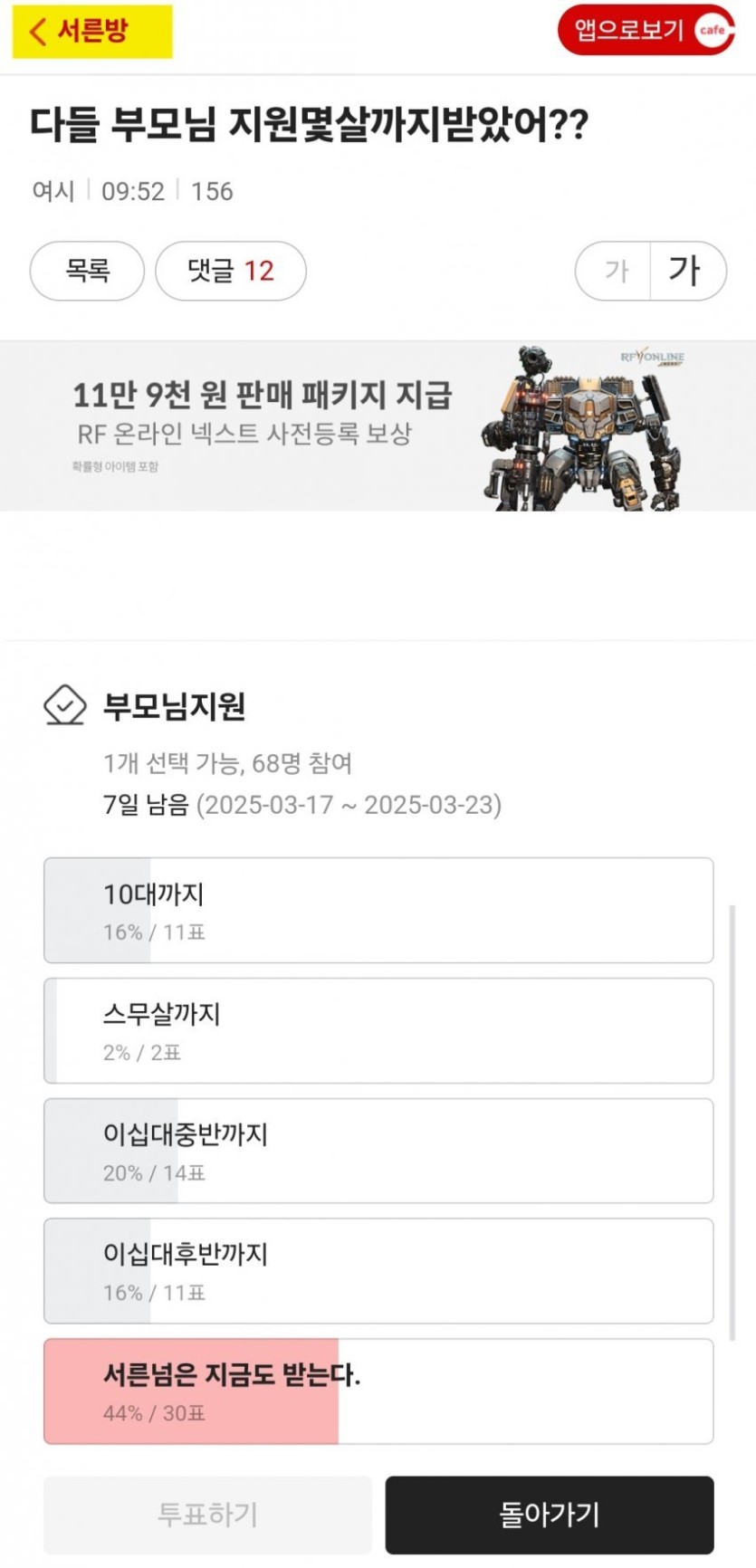Screen dimensions: 756x1568
Task: Open the 목록 list button
Action: coord(87,271)
